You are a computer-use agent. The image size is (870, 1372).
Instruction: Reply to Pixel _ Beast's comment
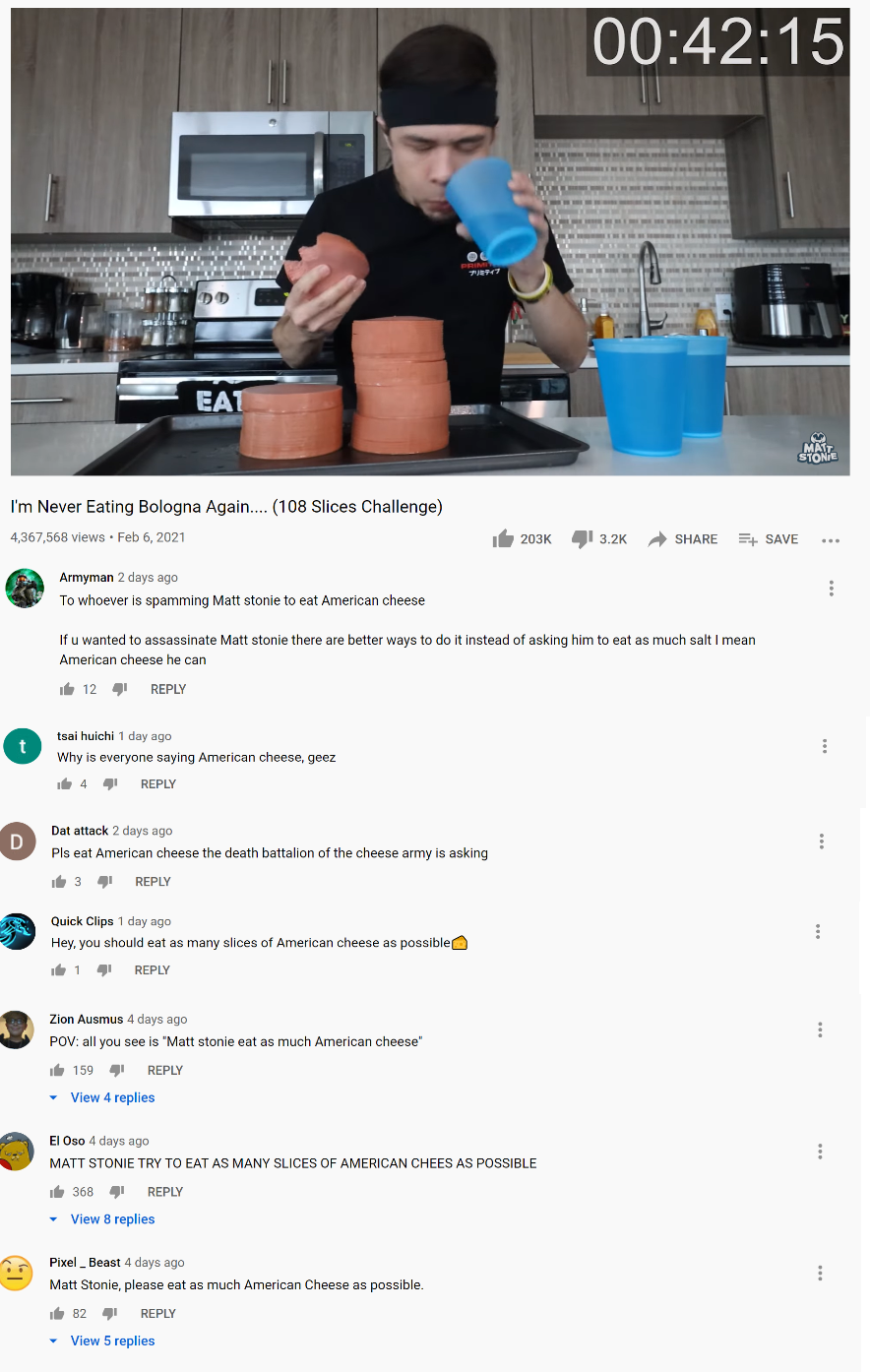click(158, 1314)
